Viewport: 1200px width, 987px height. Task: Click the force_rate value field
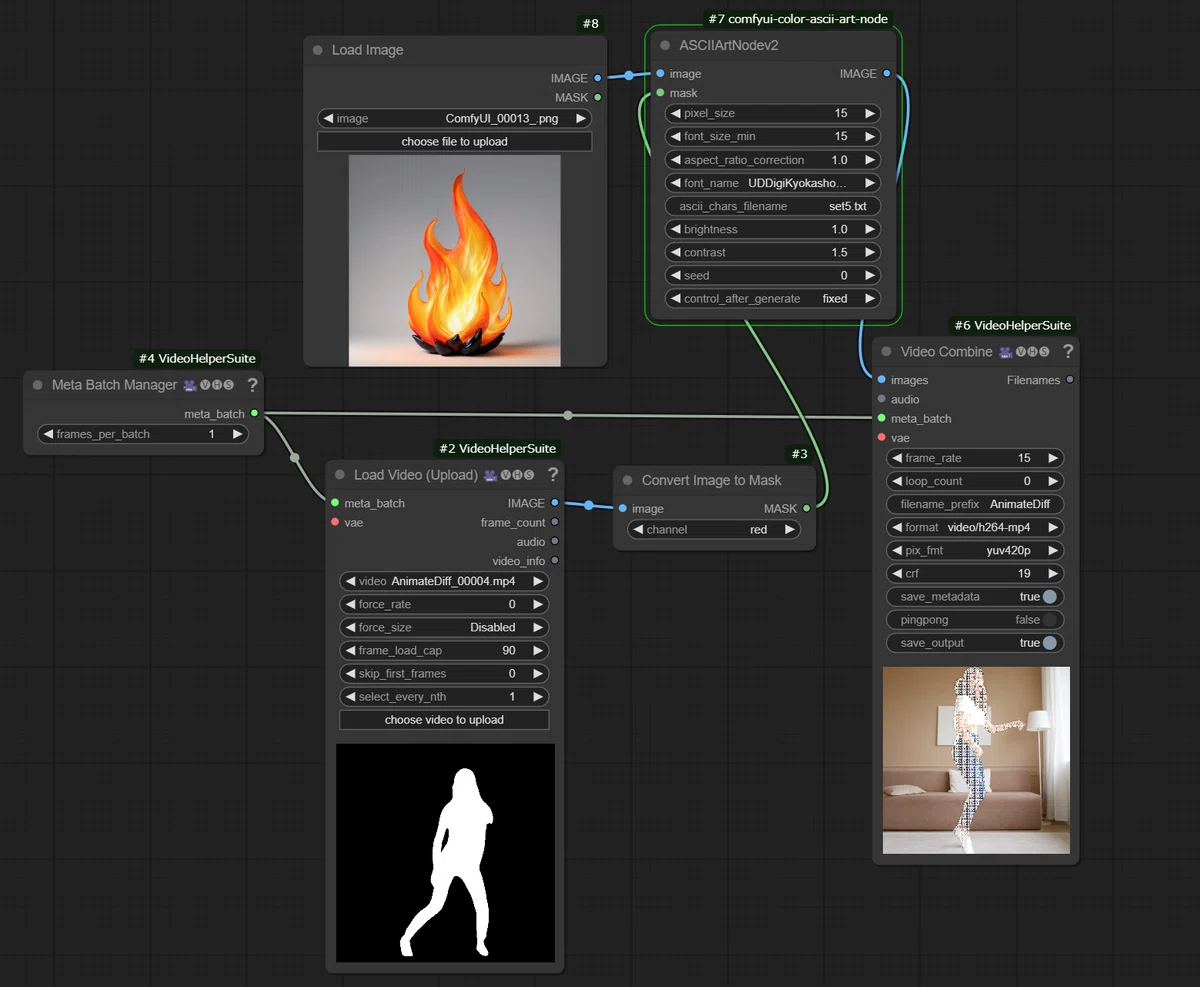pyautogui.click(x=444, y=604)
